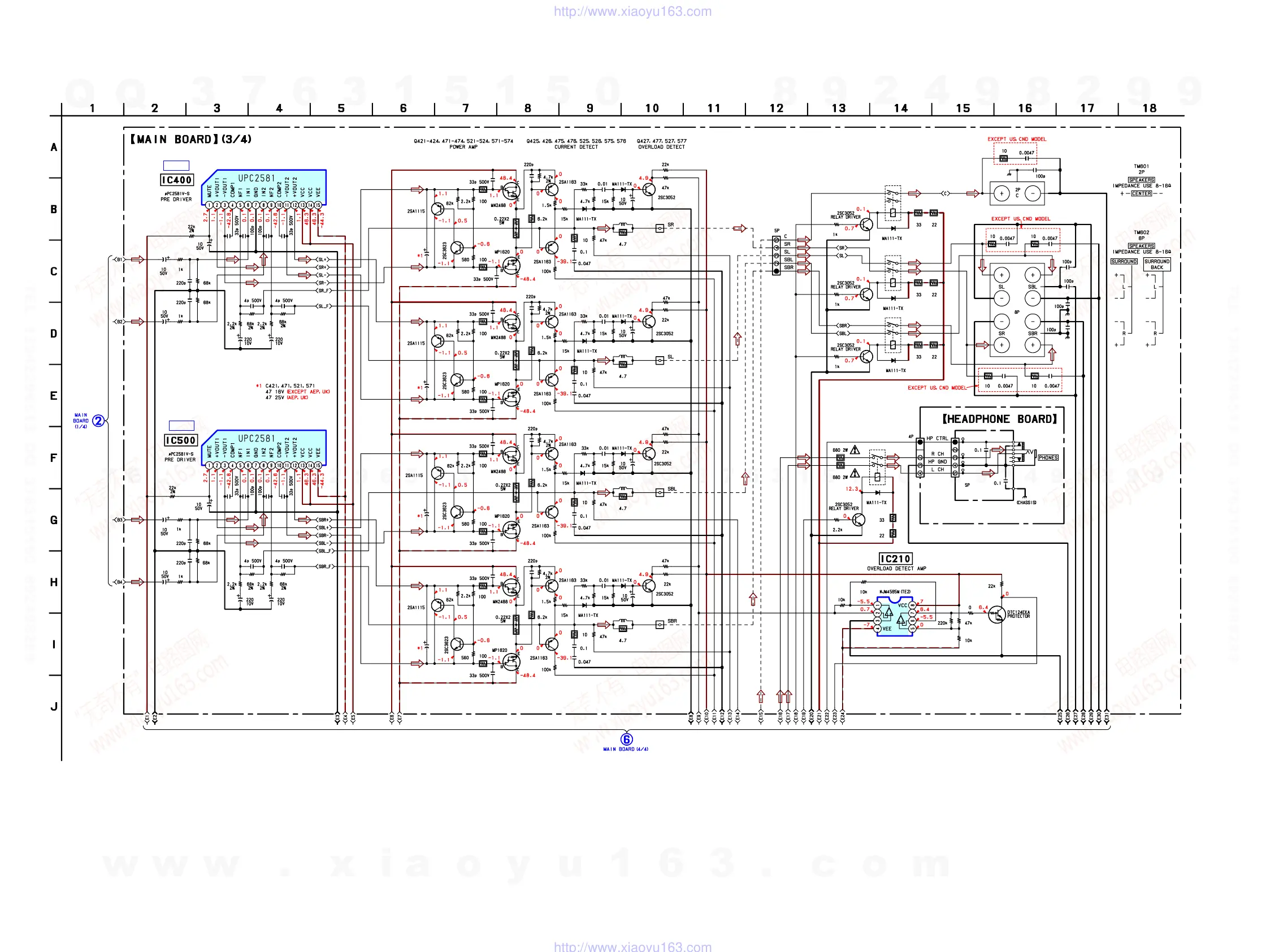Click the CENTER speaker label box
1266x952 pixels.
1141,193
